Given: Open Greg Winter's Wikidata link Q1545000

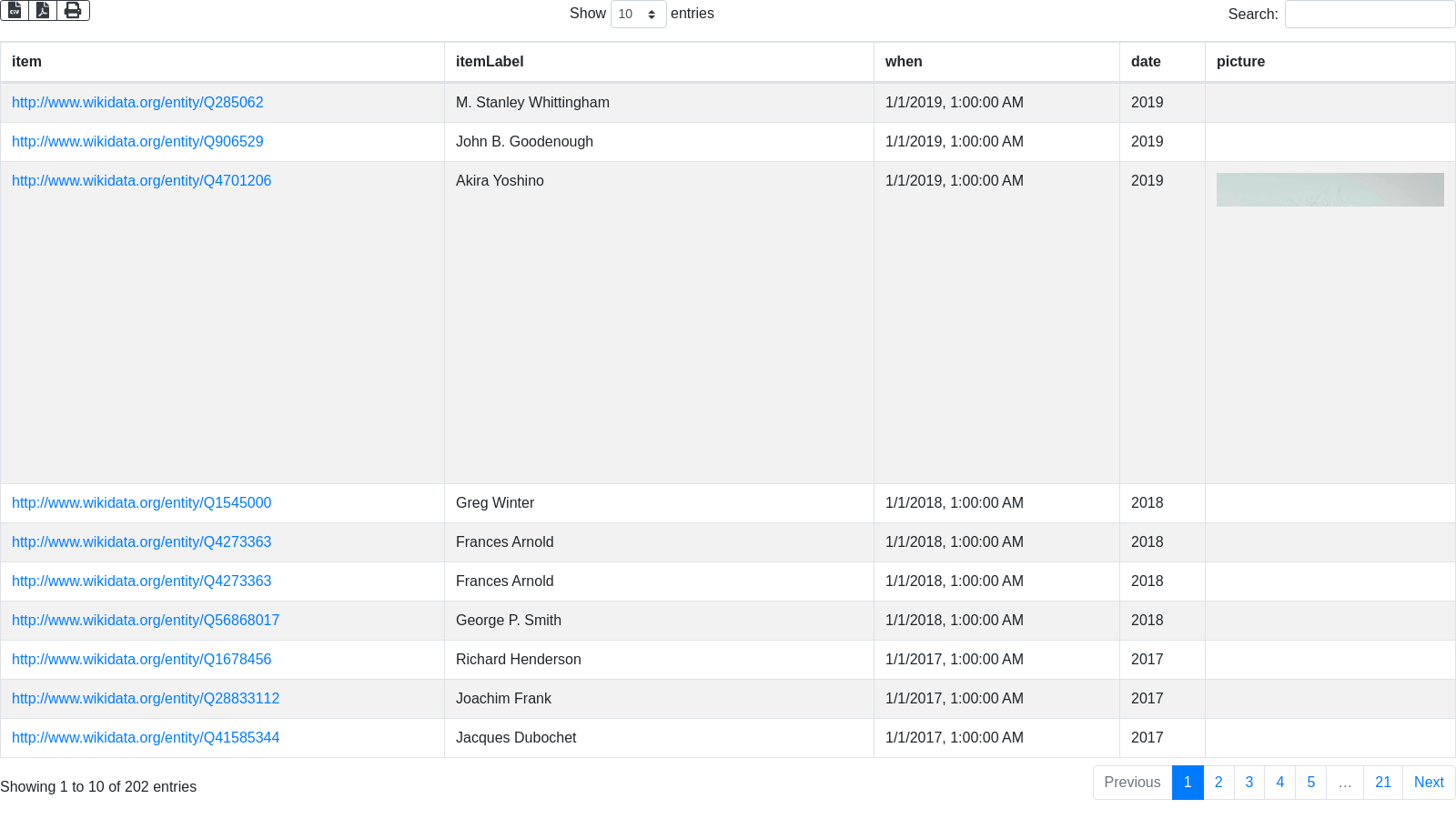Looking at the screenshot, I should tap(141, 503).
